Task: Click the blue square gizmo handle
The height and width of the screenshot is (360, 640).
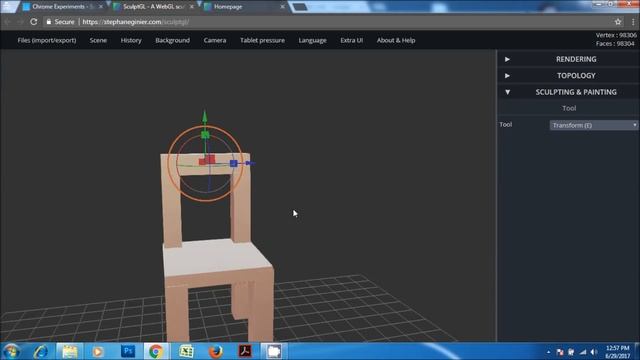Action: pos(233,163)
